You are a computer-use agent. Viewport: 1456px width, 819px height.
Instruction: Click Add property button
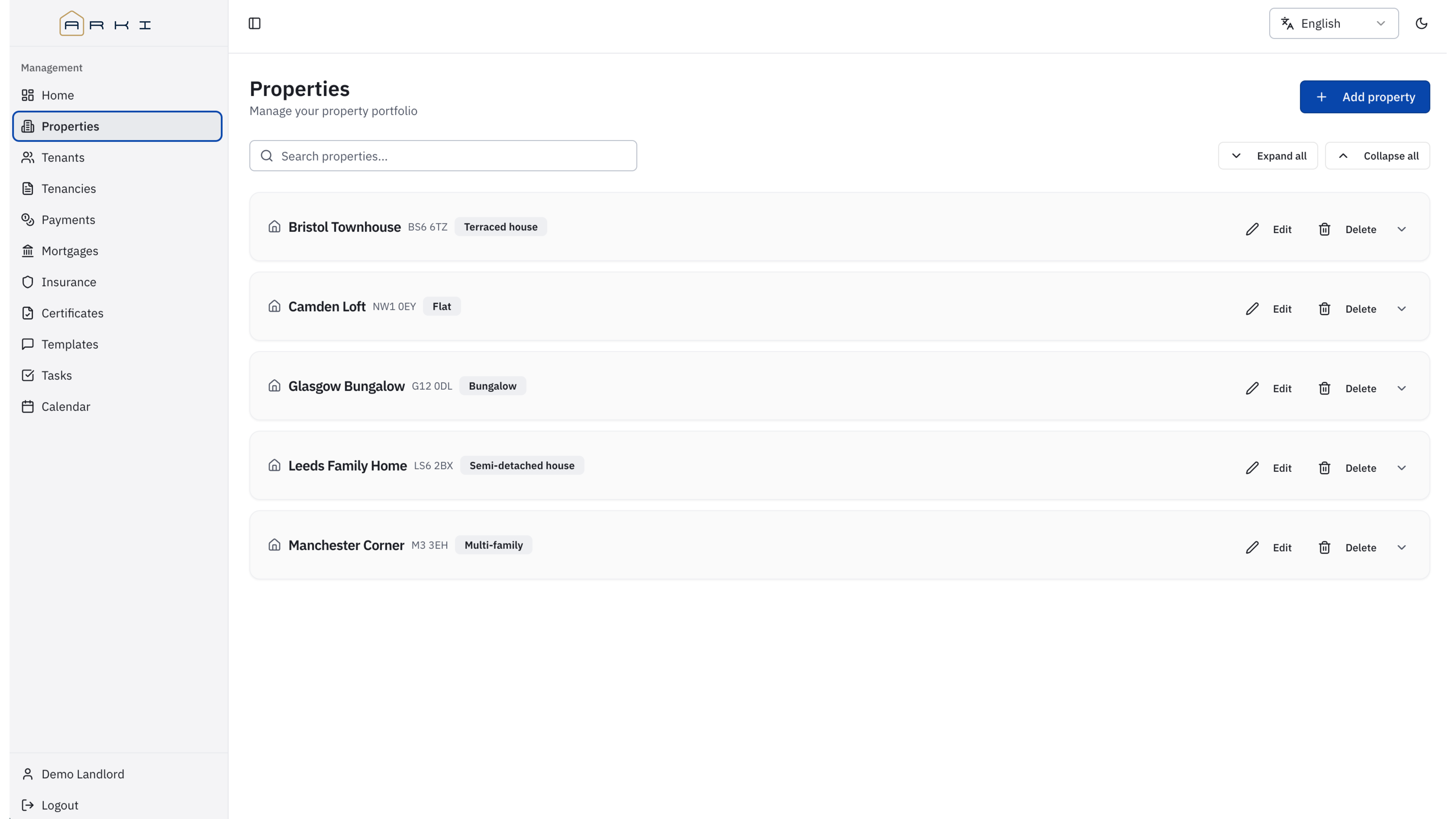(1364, 97)
